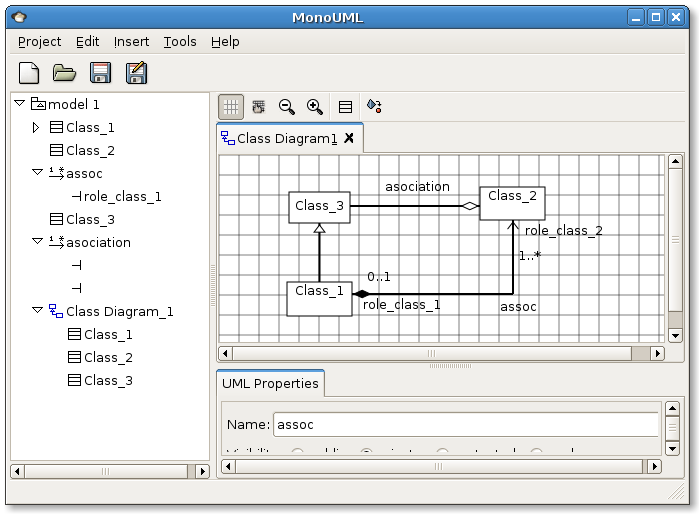The image size is (699, 514).
Task: Open the Edit menu
Action: coord(87,42)
